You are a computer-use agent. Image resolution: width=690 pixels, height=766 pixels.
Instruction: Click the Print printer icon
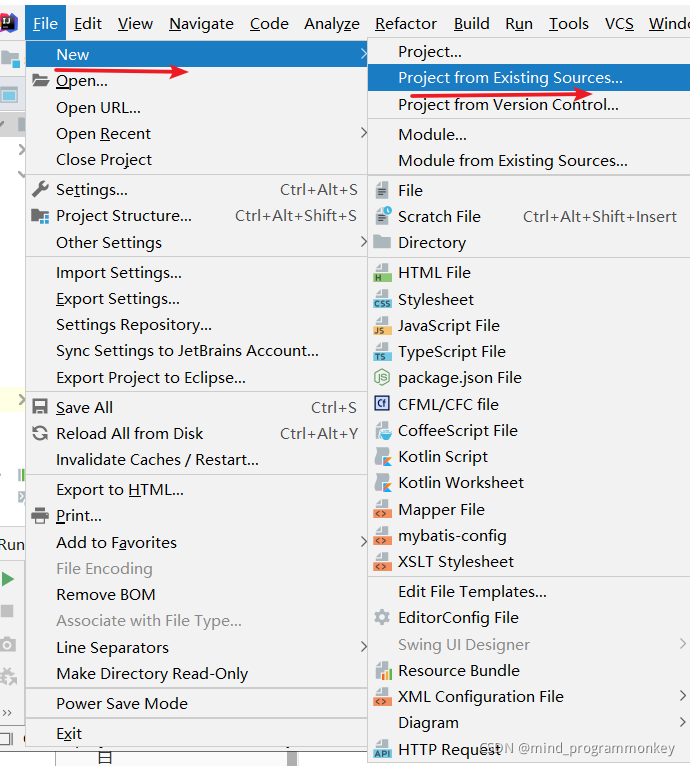tap(40, 515)
